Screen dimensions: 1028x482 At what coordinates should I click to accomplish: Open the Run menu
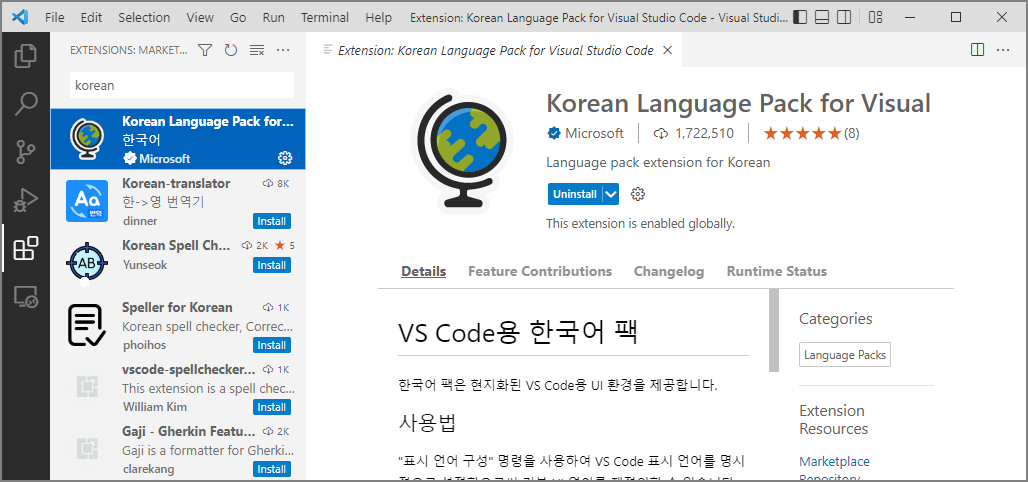tap(273, 18)
